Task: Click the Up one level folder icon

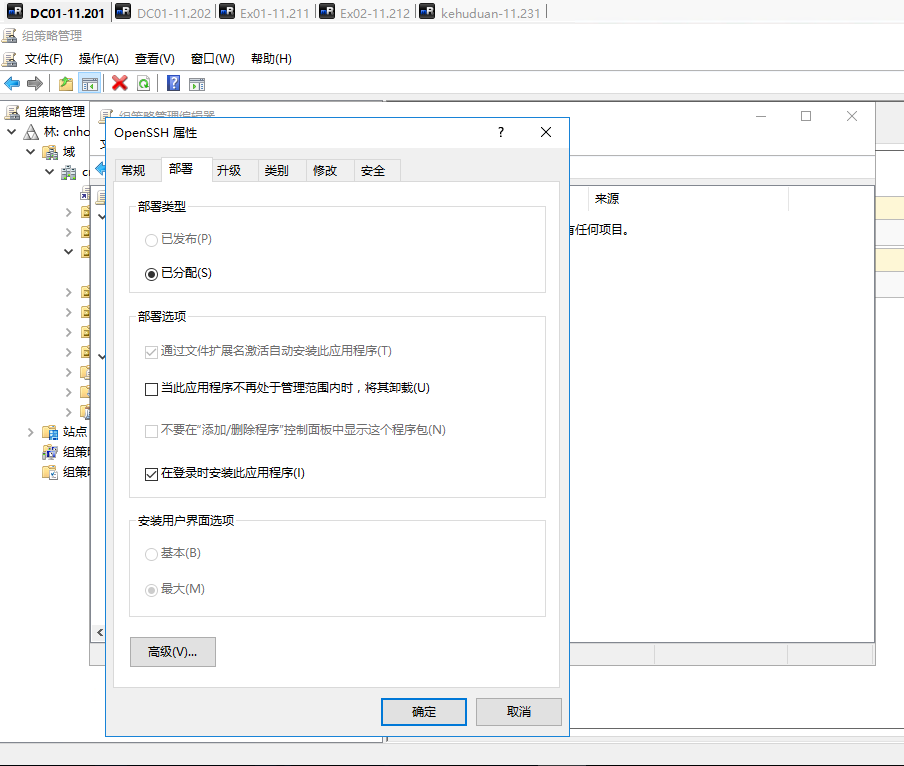Action: (66, 84)
